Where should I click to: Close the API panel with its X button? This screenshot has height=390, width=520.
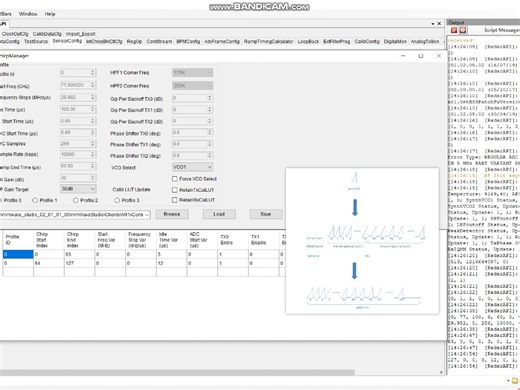[x=439, y=23]
